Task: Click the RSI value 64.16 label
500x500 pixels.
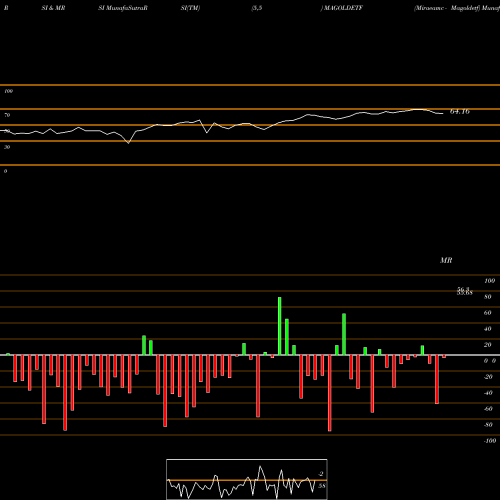Action: [x=460, y=111]
